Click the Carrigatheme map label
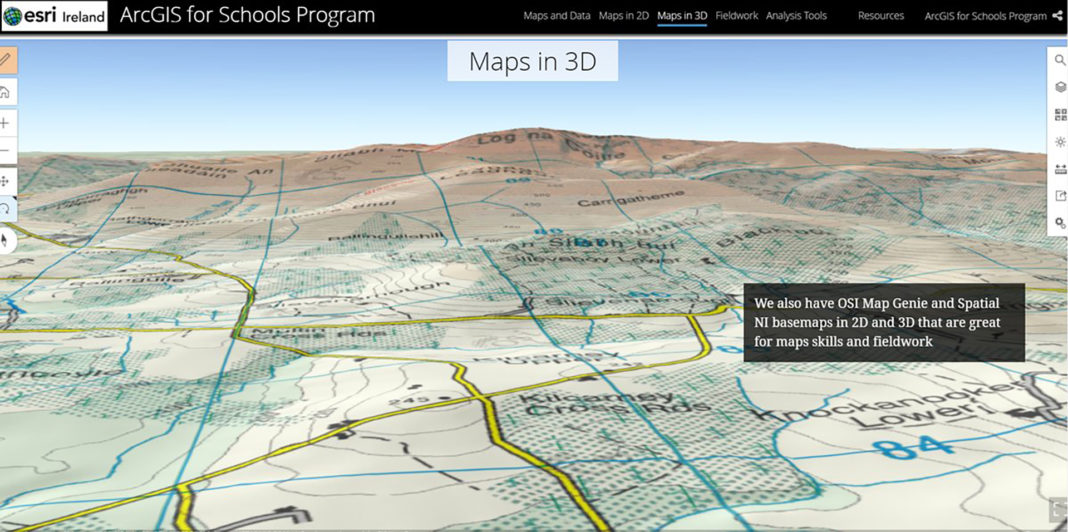Viewport: 1068px width, 532px height. point(633,199)
